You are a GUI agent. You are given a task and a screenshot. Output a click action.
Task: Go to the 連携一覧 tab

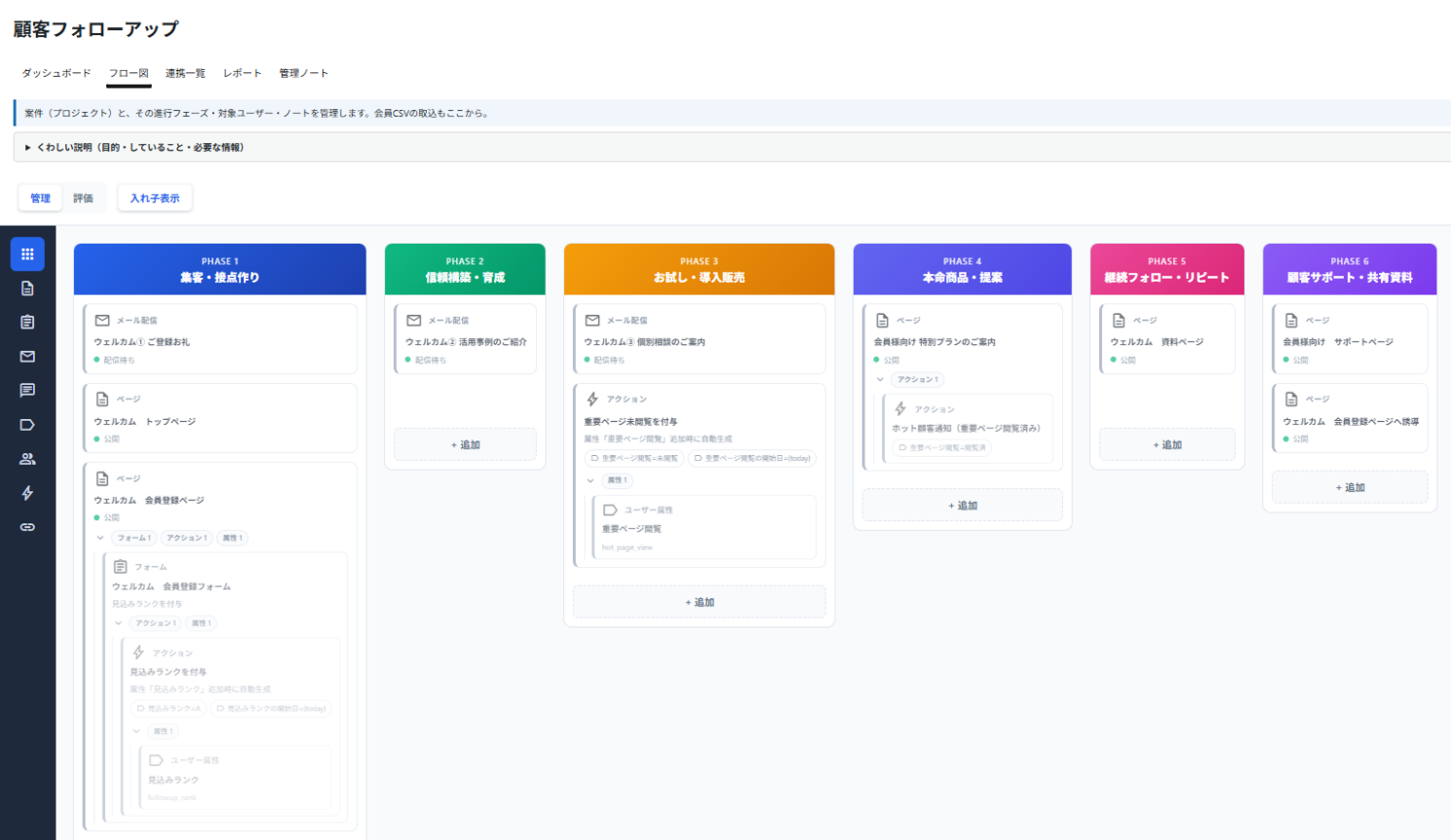(185, 73)
